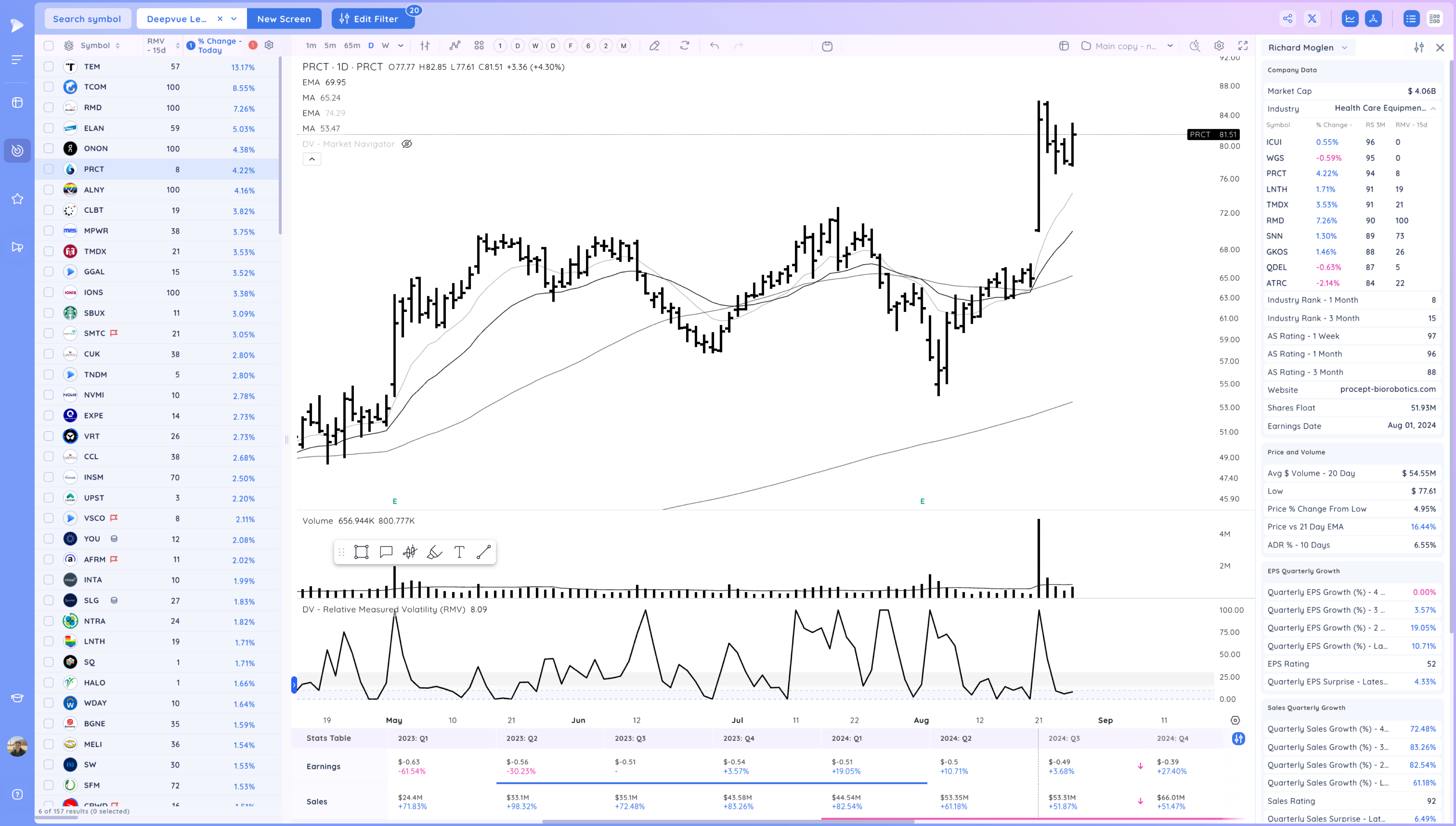1456x826 pixels.
Task: Check the TEM row checkbox
Action: click(49, 66)
